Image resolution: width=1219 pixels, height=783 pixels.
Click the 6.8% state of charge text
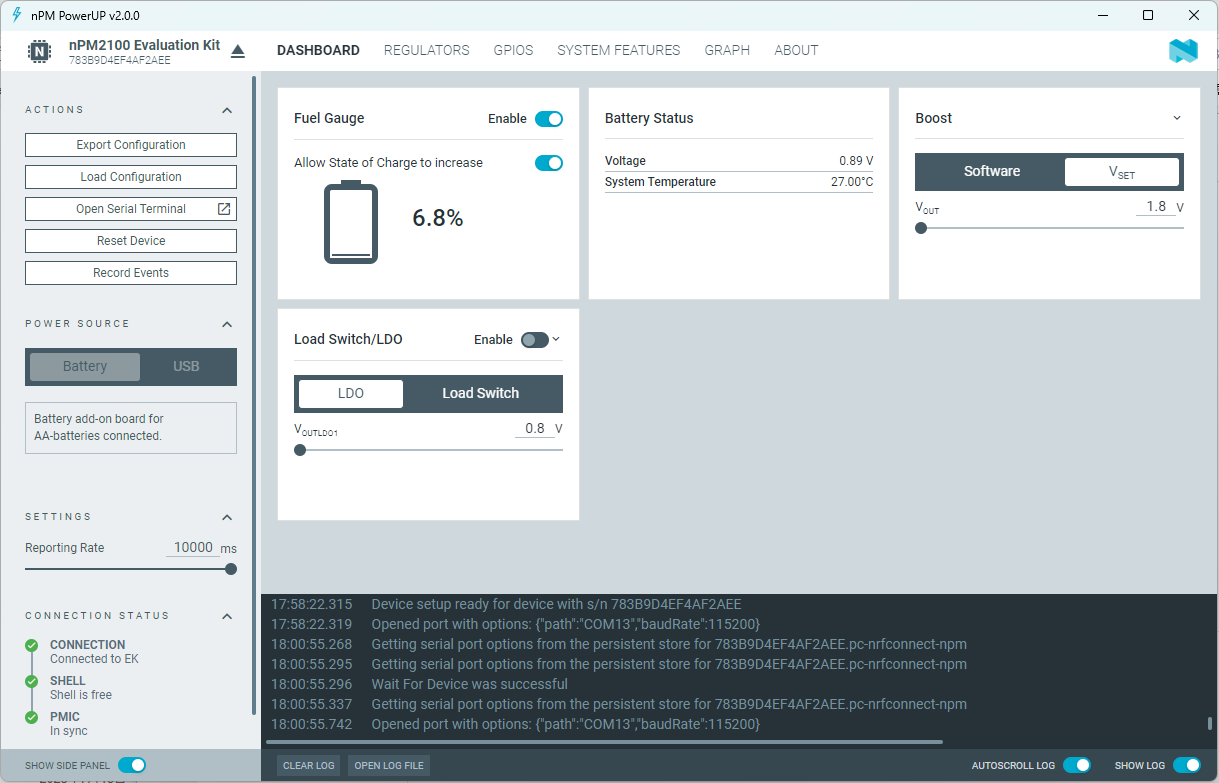tap(438, 219)
